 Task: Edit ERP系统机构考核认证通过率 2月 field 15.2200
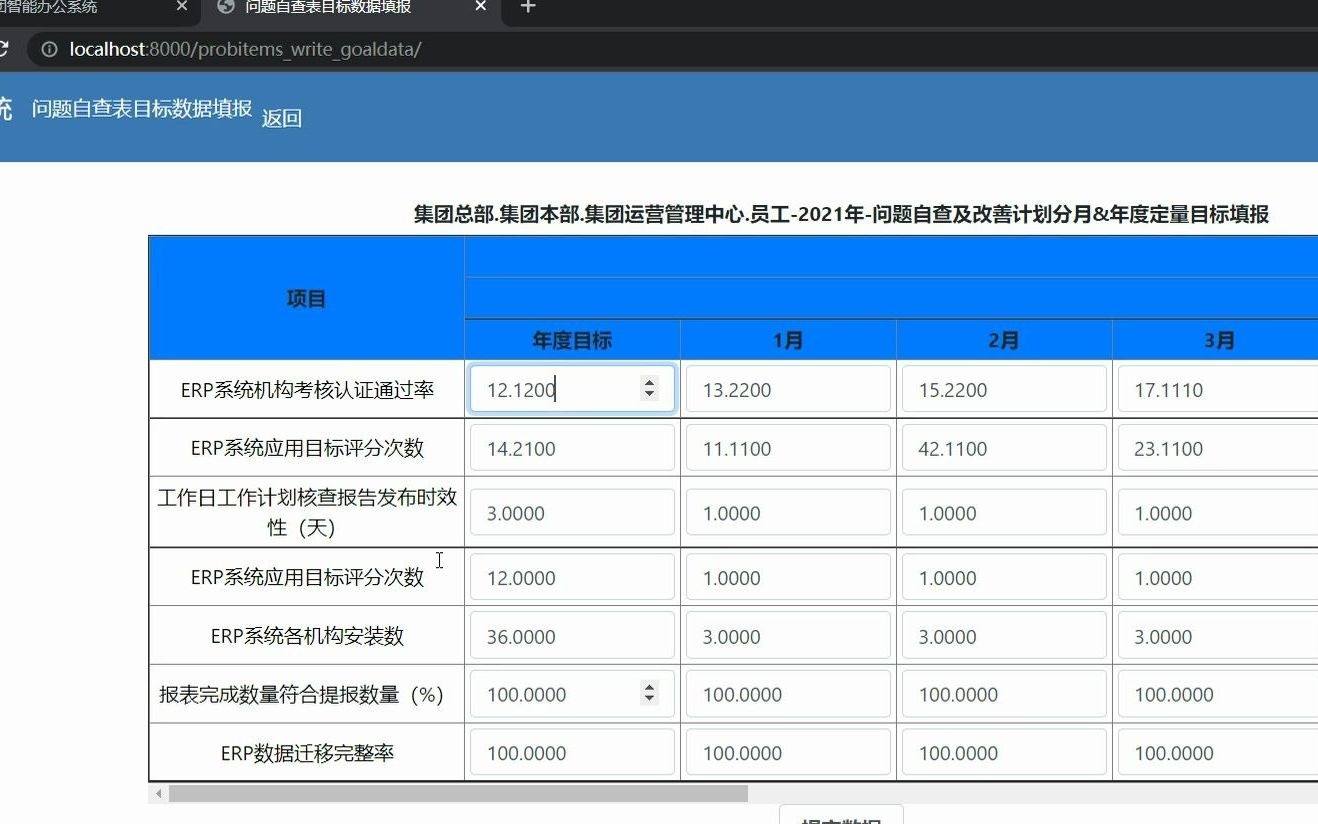tap(1004, 390)
